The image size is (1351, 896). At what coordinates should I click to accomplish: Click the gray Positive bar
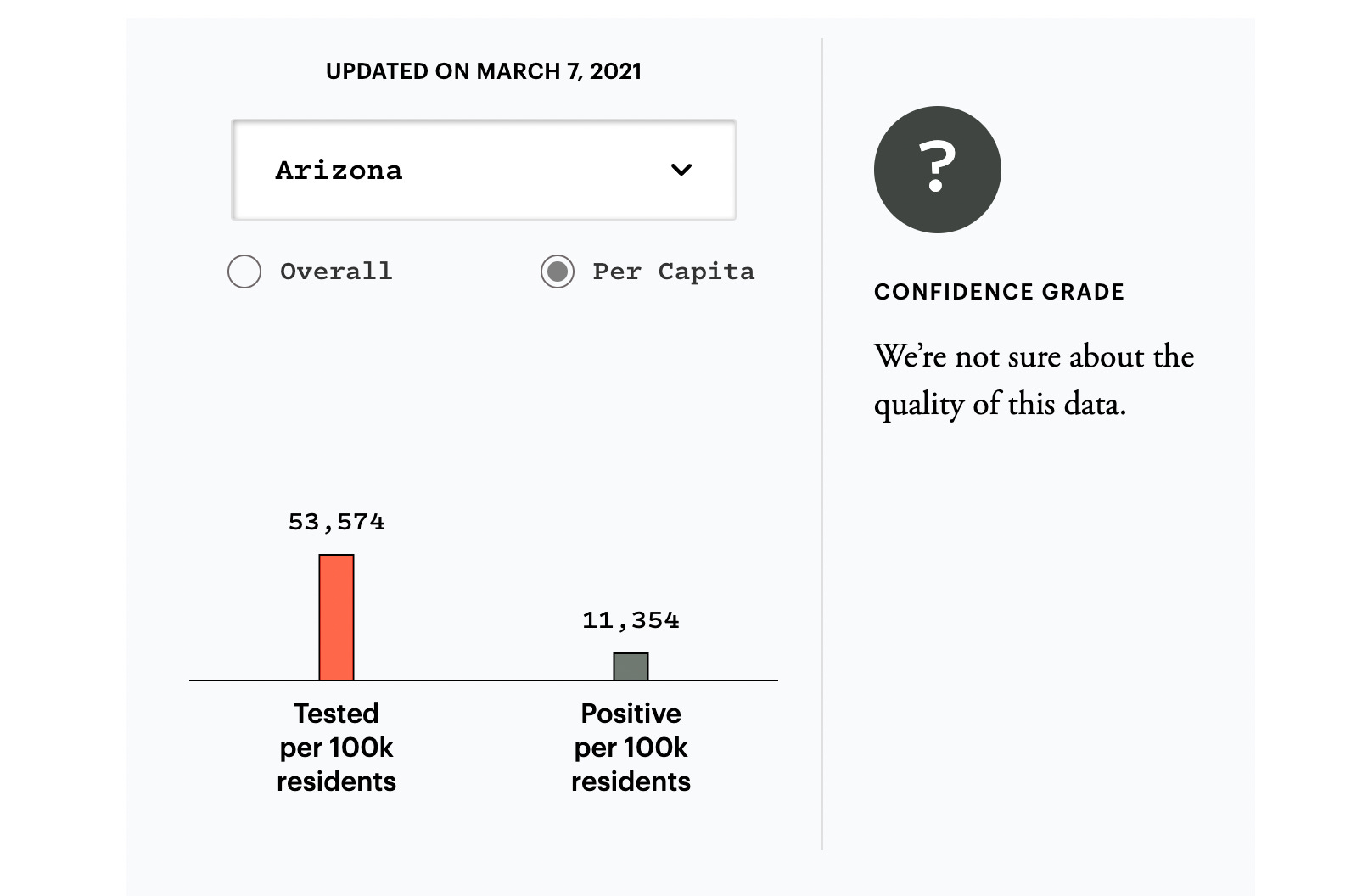(x=631, y=667)
